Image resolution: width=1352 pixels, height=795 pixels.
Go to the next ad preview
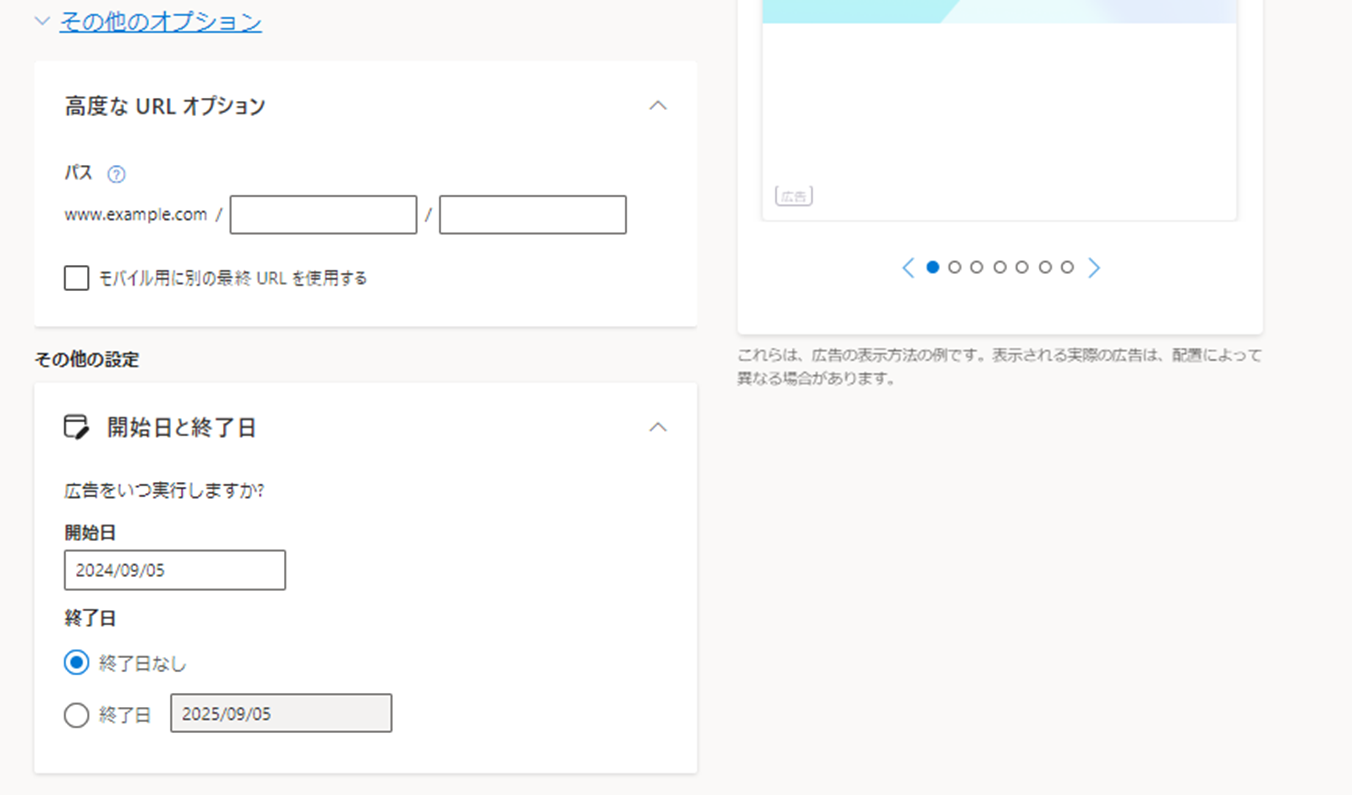coord(1093,268)
